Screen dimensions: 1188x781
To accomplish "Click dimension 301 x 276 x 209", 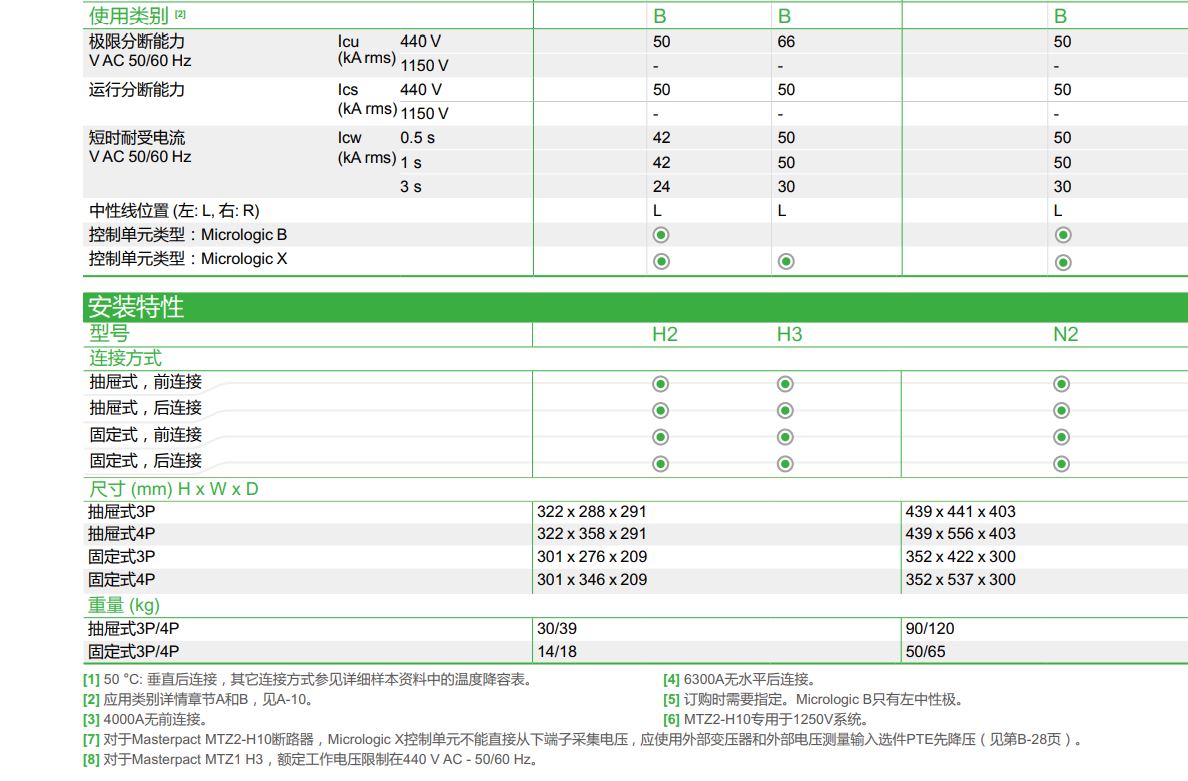I will pos(592,557).
